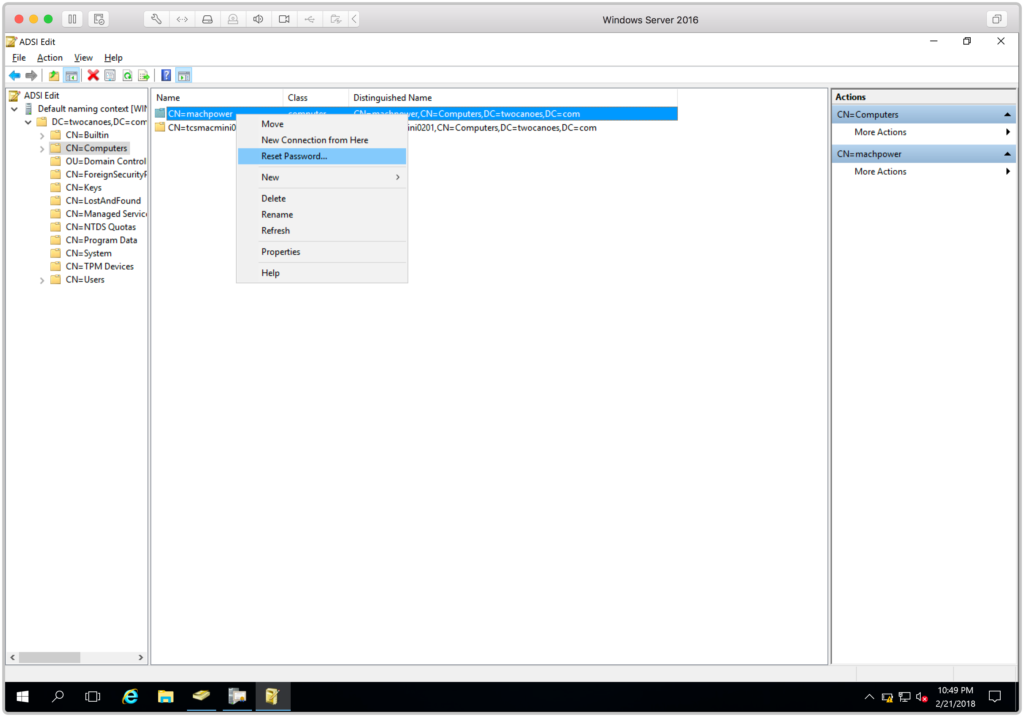
Task: Click the red X Delete toolbar icon
Action: click(93, 76)
